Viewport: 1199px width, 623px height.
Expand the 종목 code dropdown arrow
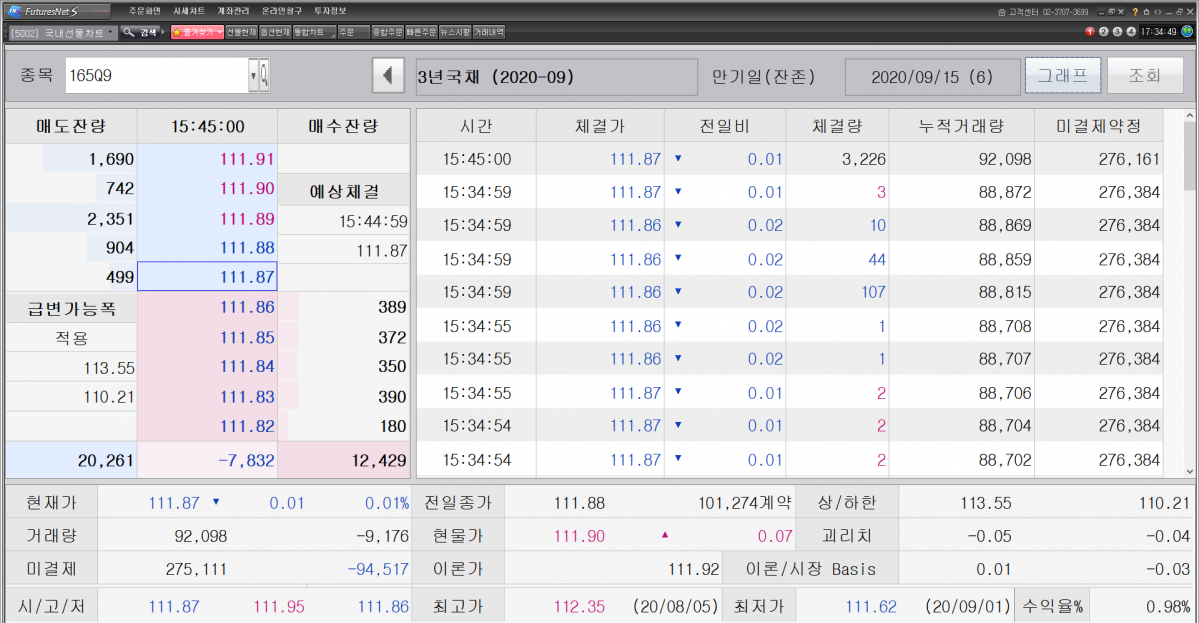click(x=252, y=75)
